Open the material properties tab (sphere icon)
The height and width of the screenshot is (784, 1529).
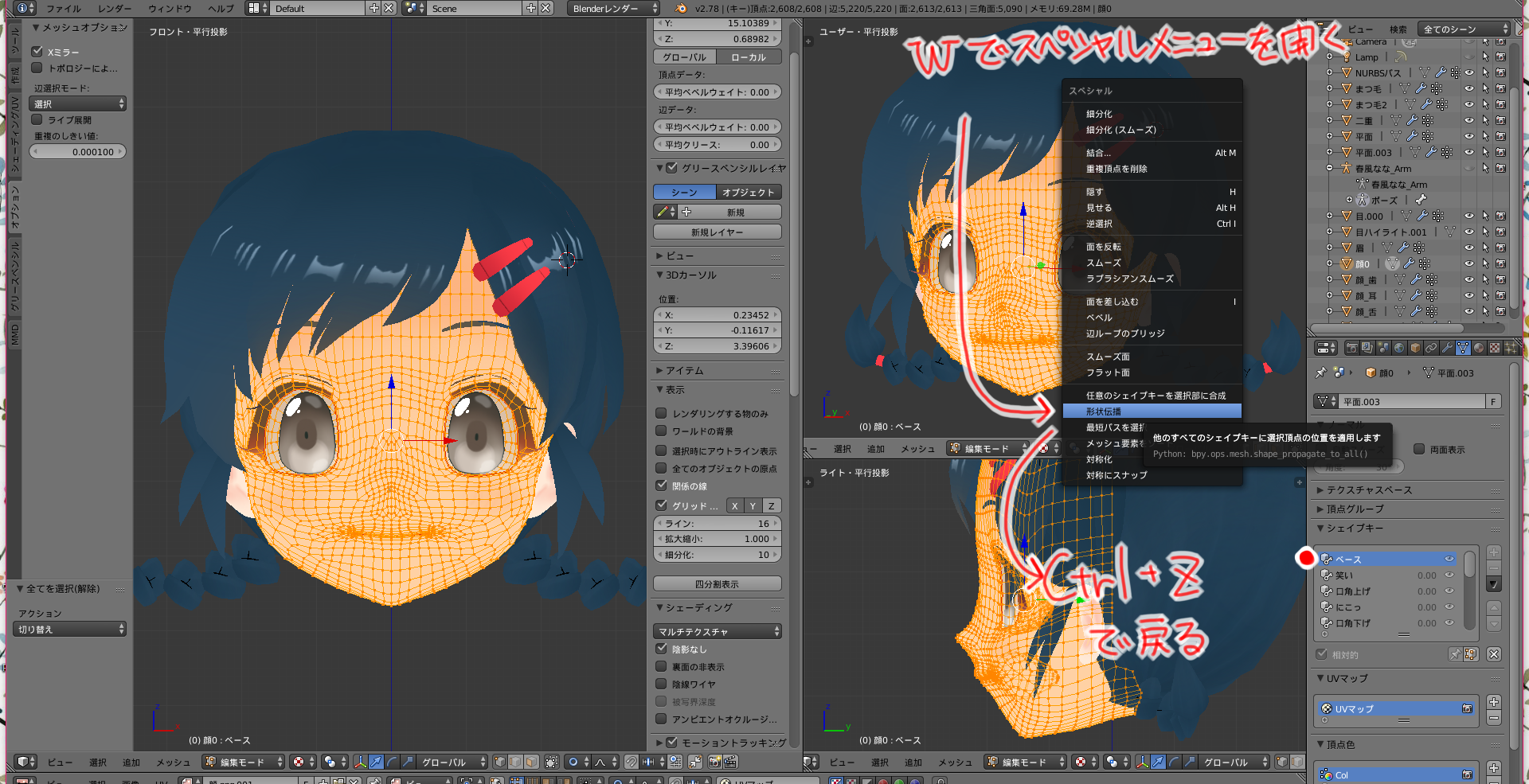click(1479, 348)
